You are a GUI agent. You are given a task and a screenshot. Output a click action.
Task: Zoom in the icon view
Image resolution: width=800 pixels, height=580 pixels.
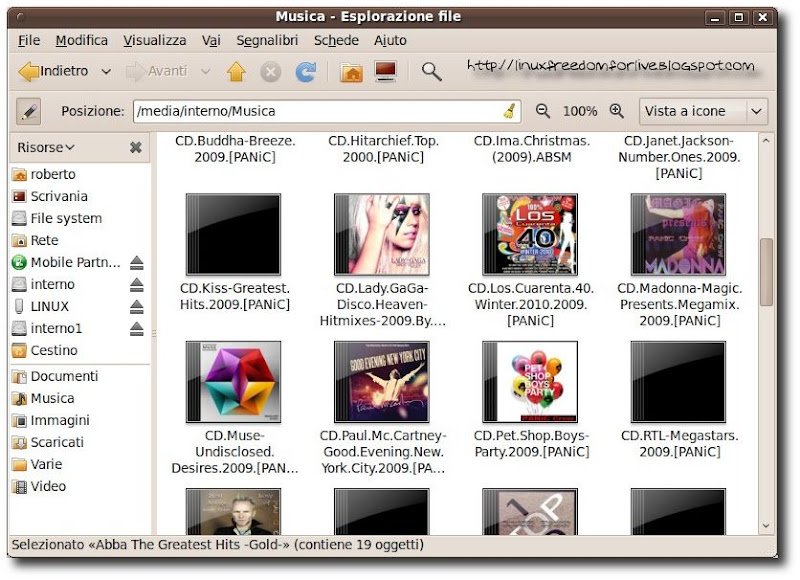[616, 111]
